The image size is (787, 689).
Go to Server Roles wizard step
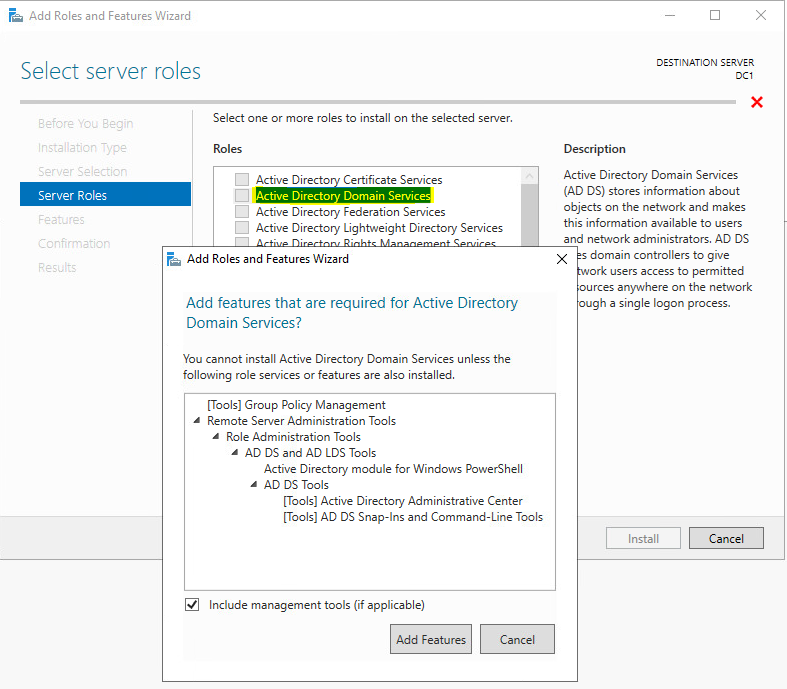tap(72, 195)
